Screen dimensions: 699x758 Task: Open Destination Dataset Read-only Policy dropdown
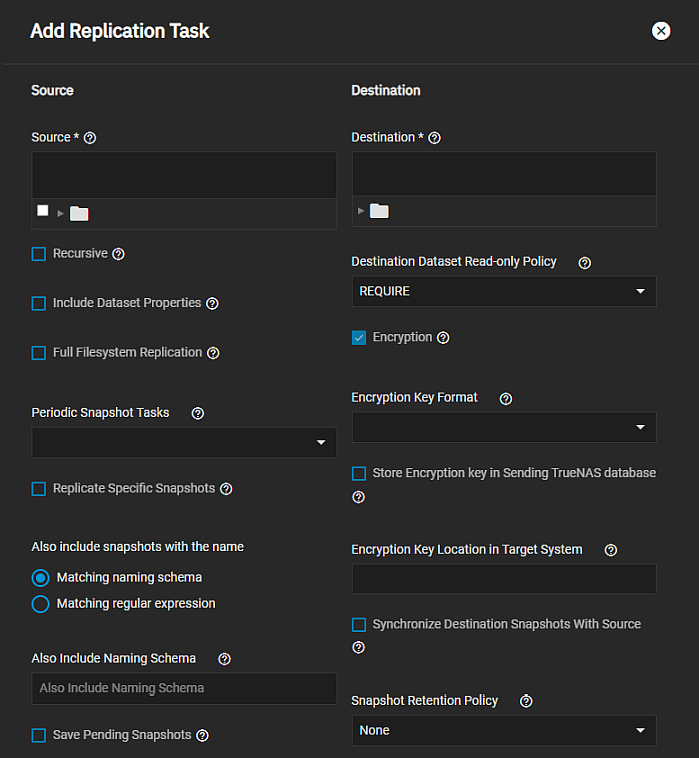coord(504,291)
